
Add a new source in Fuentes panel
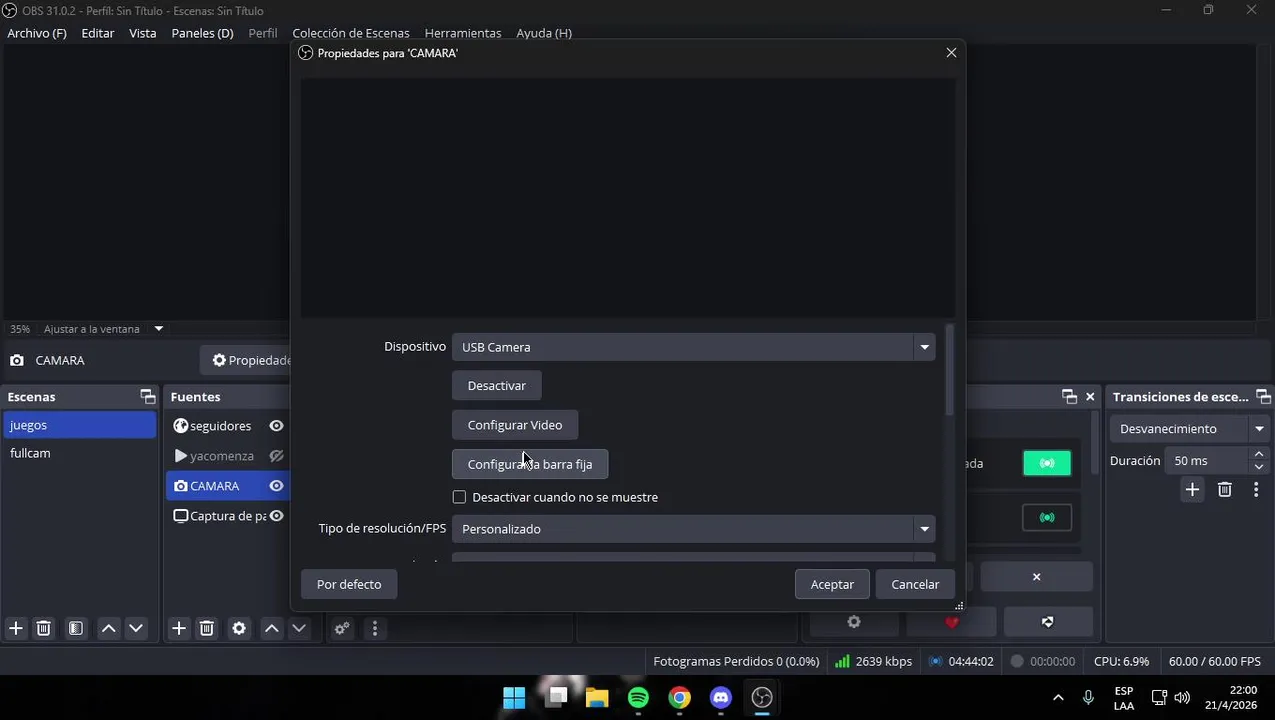(x=179, y=628)
